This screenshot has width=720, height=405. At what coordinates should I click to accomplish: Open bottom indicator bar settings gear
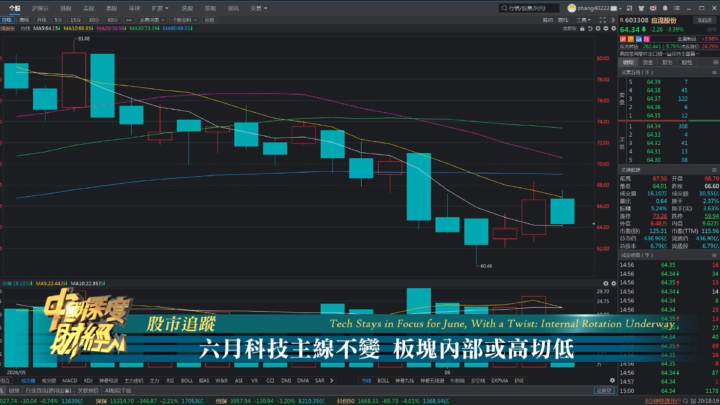[612, 380]
